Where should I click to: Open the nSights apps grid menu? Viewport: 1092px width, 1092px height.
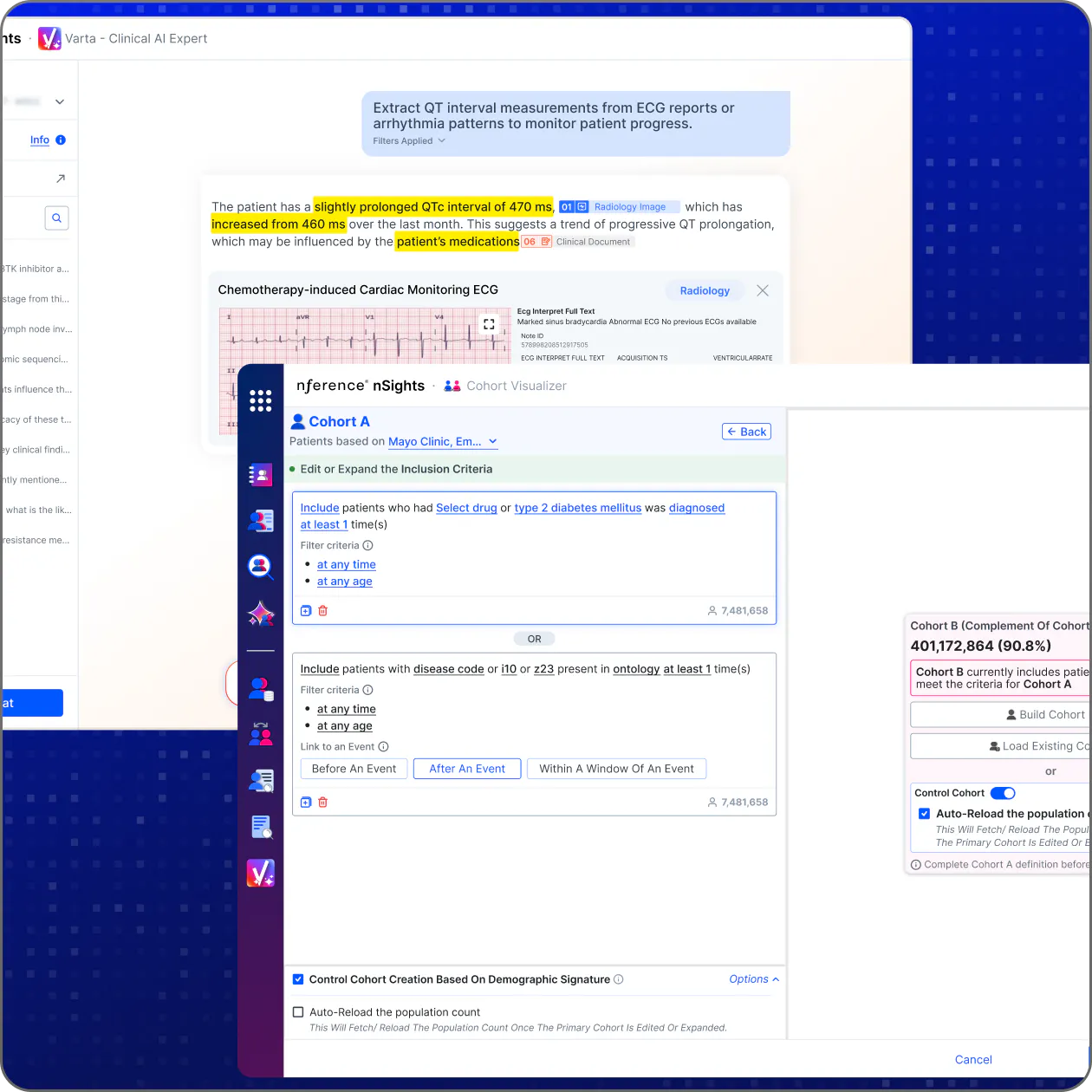pyautogui.click(x=260, y=400)
